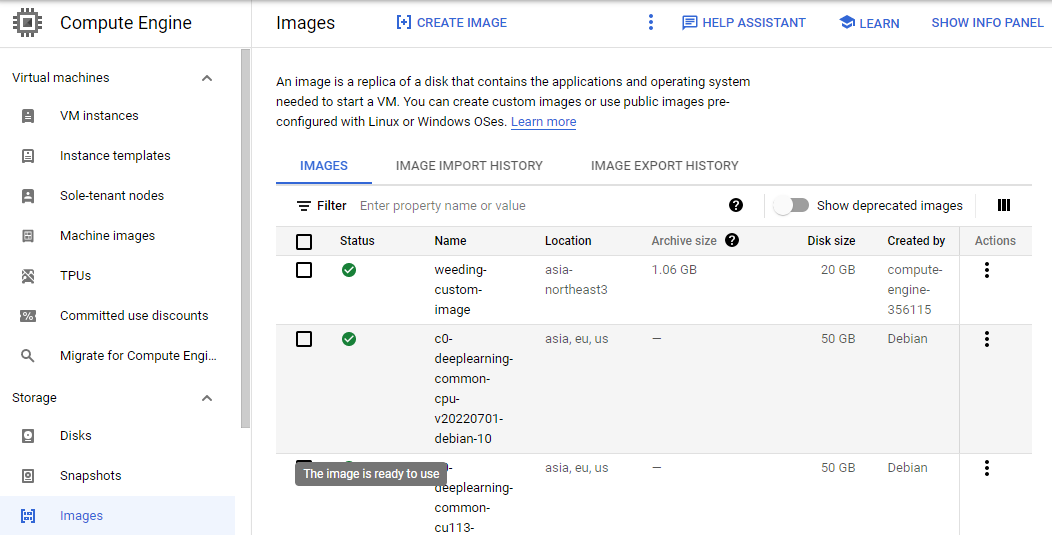Click the asia-northeast3 location cell
The width and height of the screenshot is (1052, 535).
click(576, 280)
